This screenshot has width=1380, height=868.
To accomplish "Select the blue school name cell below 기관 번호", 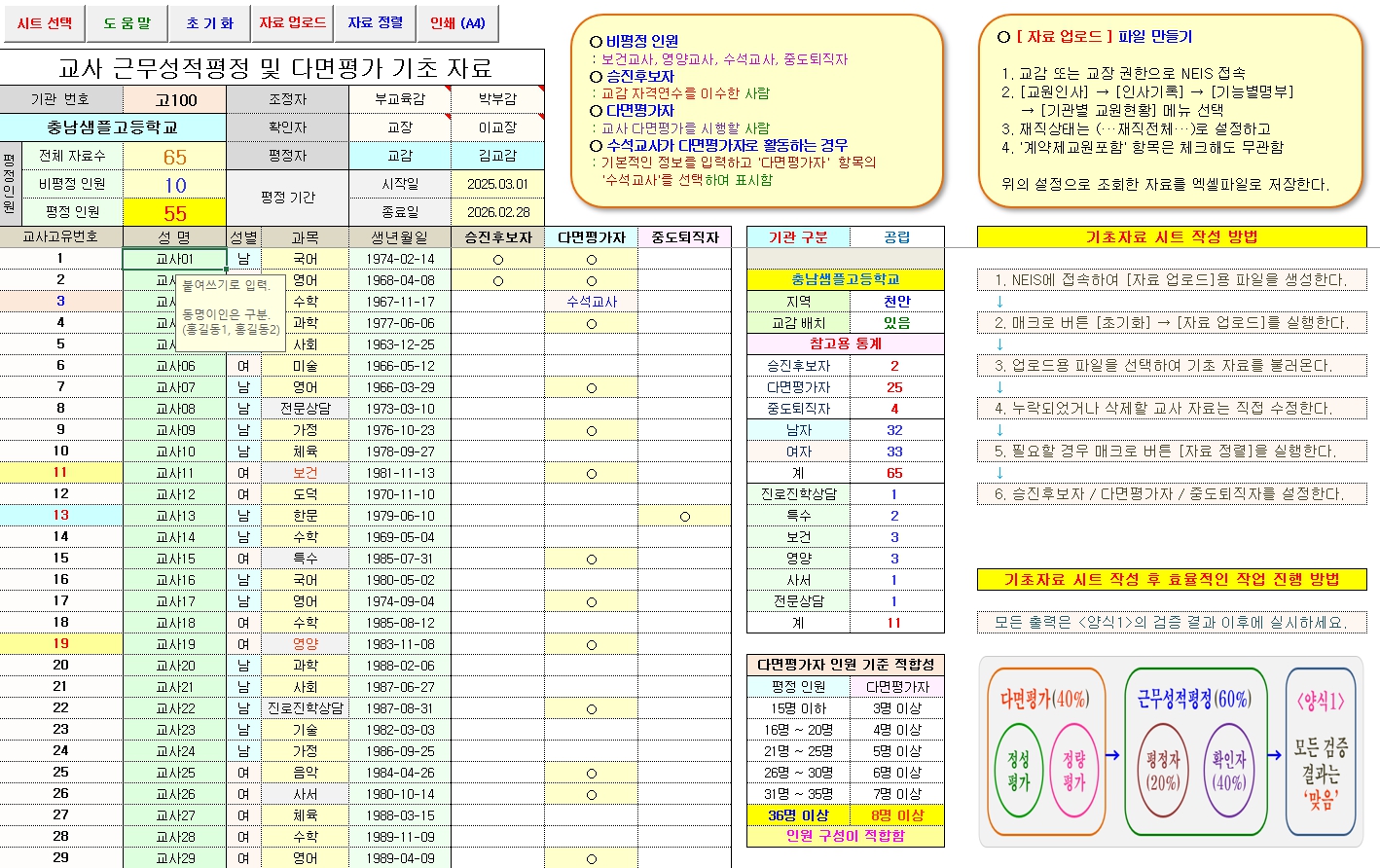I will [113, 127].
